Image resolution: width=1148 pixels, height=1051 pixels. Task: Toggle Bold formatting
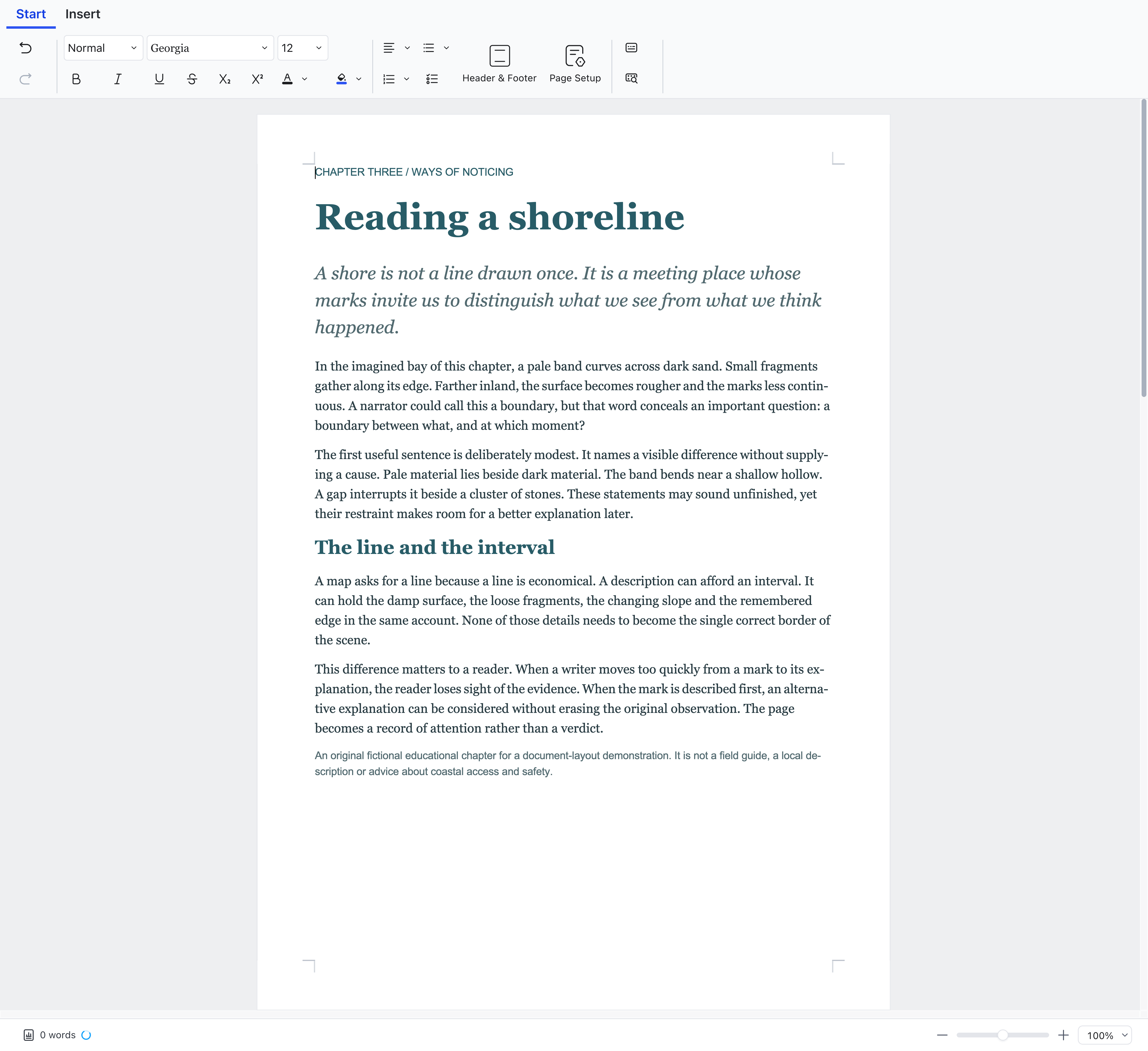pos(76,79)
